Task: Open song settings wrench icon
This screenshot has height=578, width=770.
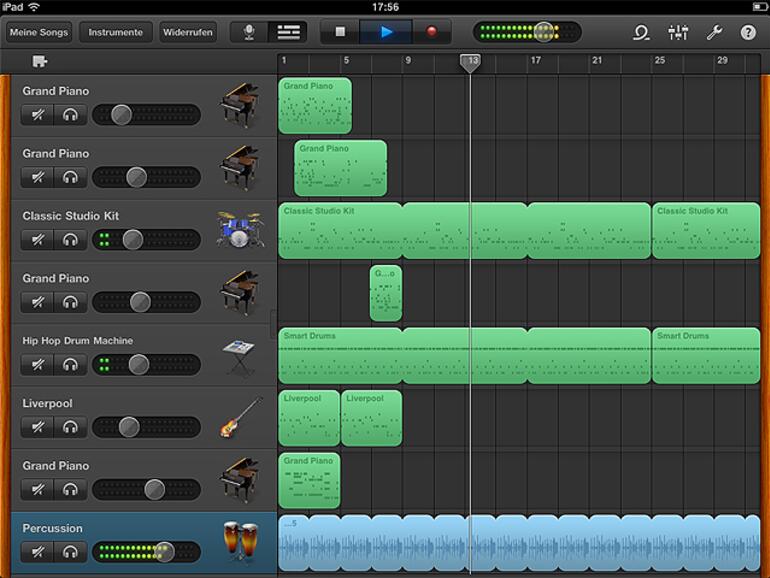Action: click(714, 32)
